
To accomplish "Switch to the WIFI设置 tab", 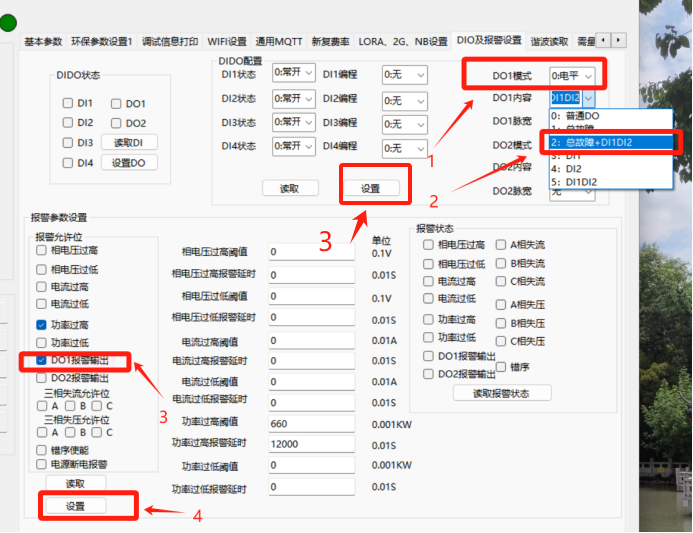I will pos(227,42).
